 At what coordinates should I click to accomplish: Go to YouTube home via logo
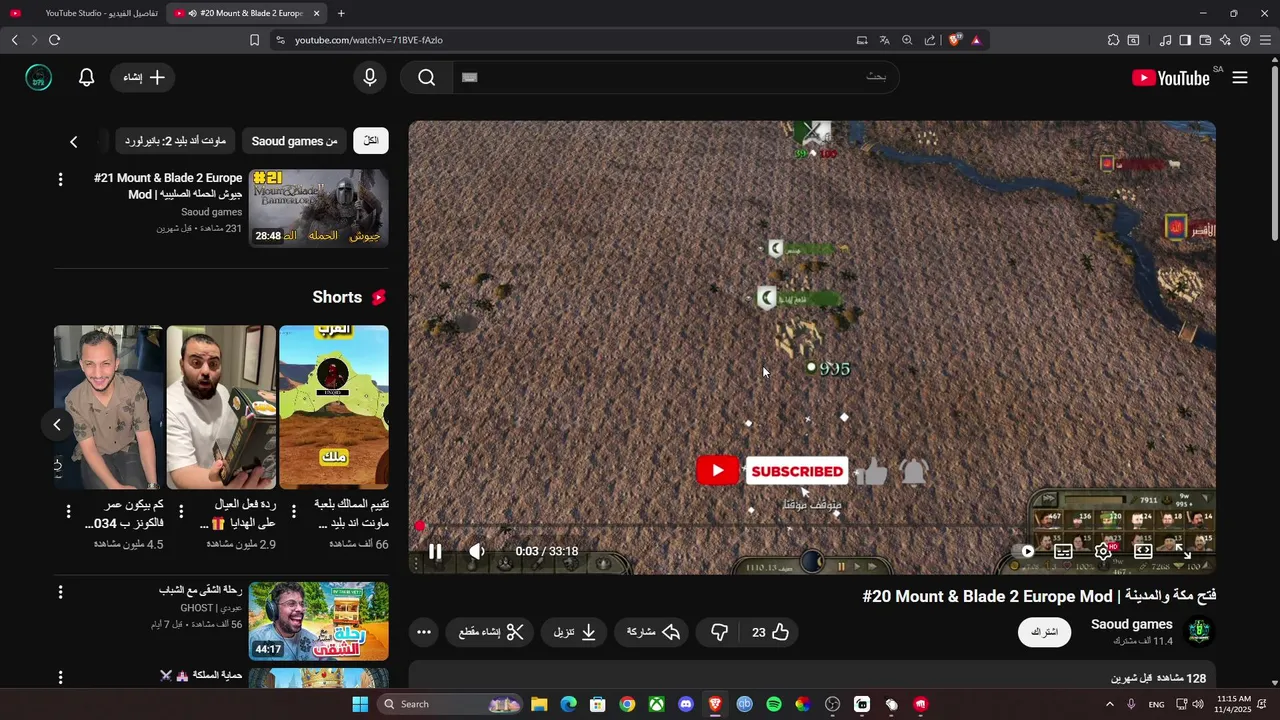(x=1171, y=78)
